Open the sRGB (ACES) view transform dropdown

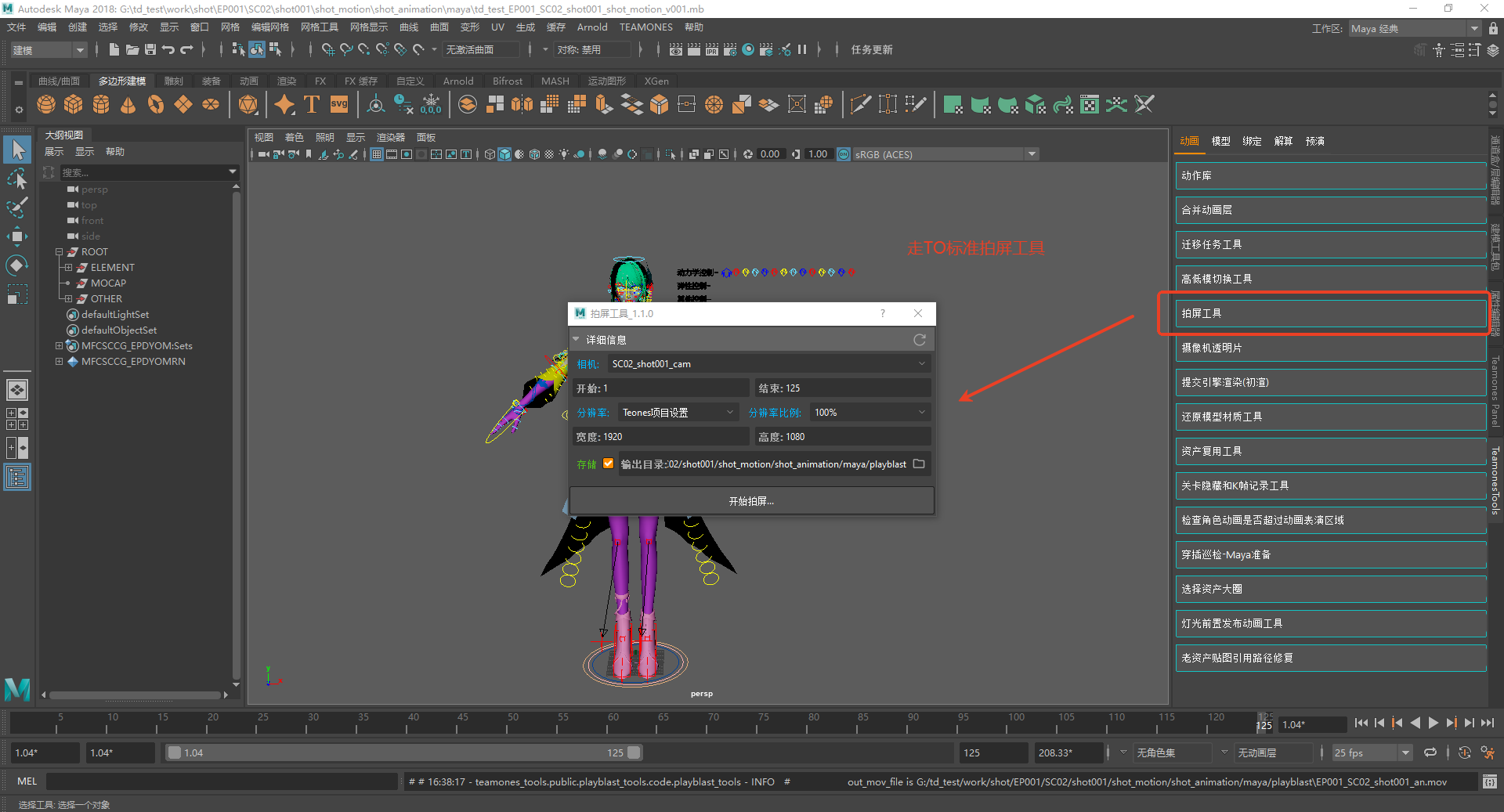tap(945, 154)
